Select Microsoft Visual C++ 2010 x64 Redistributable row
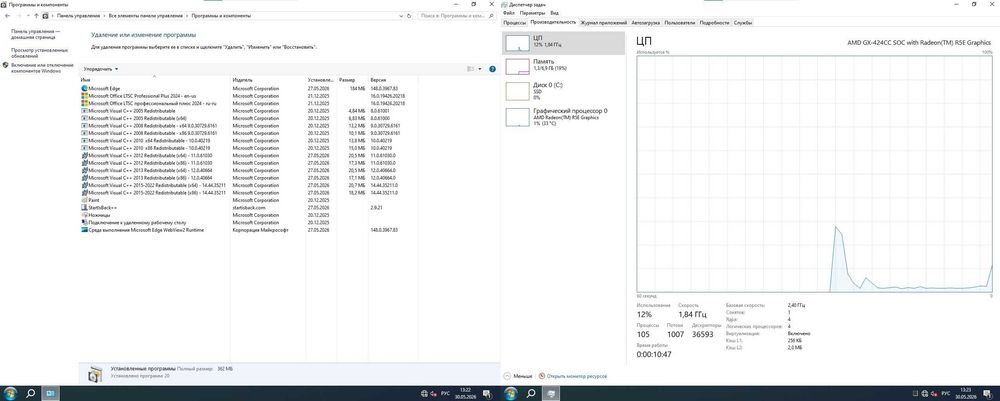This screenshot has width=1000, height=401. click(x=249, y=140)
